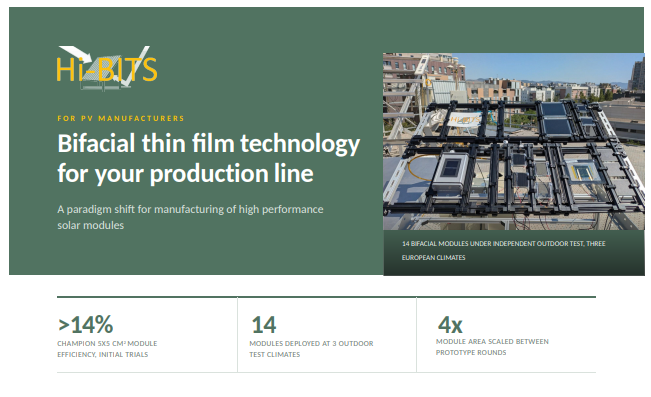Click the 'TEST CLIMATES' label
Viewport: 651px width, 397px height.
tap(274, 354)
